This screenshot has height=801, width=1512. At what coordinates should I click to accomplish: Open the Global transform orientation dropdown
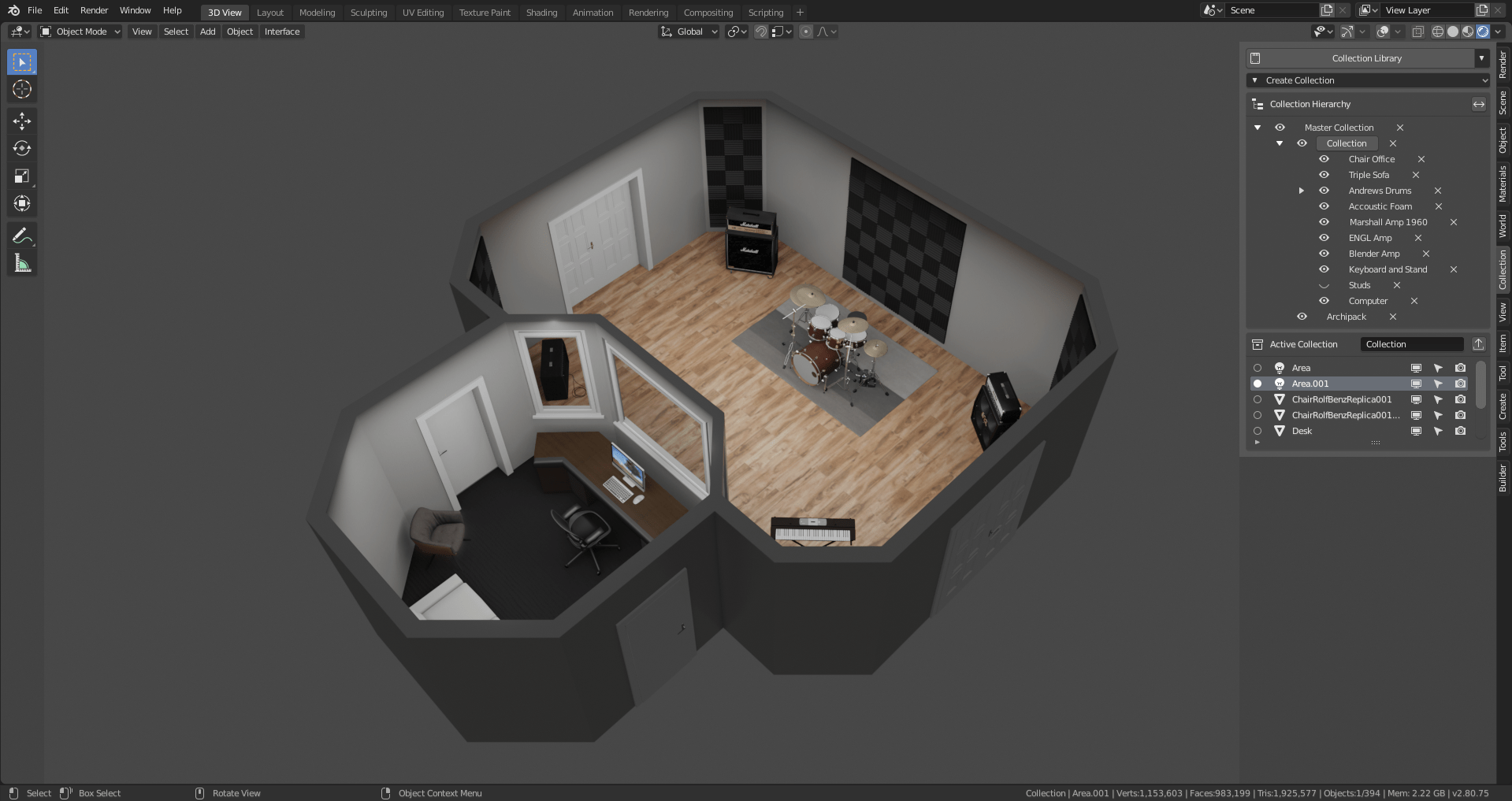pyautogui.click(x=689, y=32)
